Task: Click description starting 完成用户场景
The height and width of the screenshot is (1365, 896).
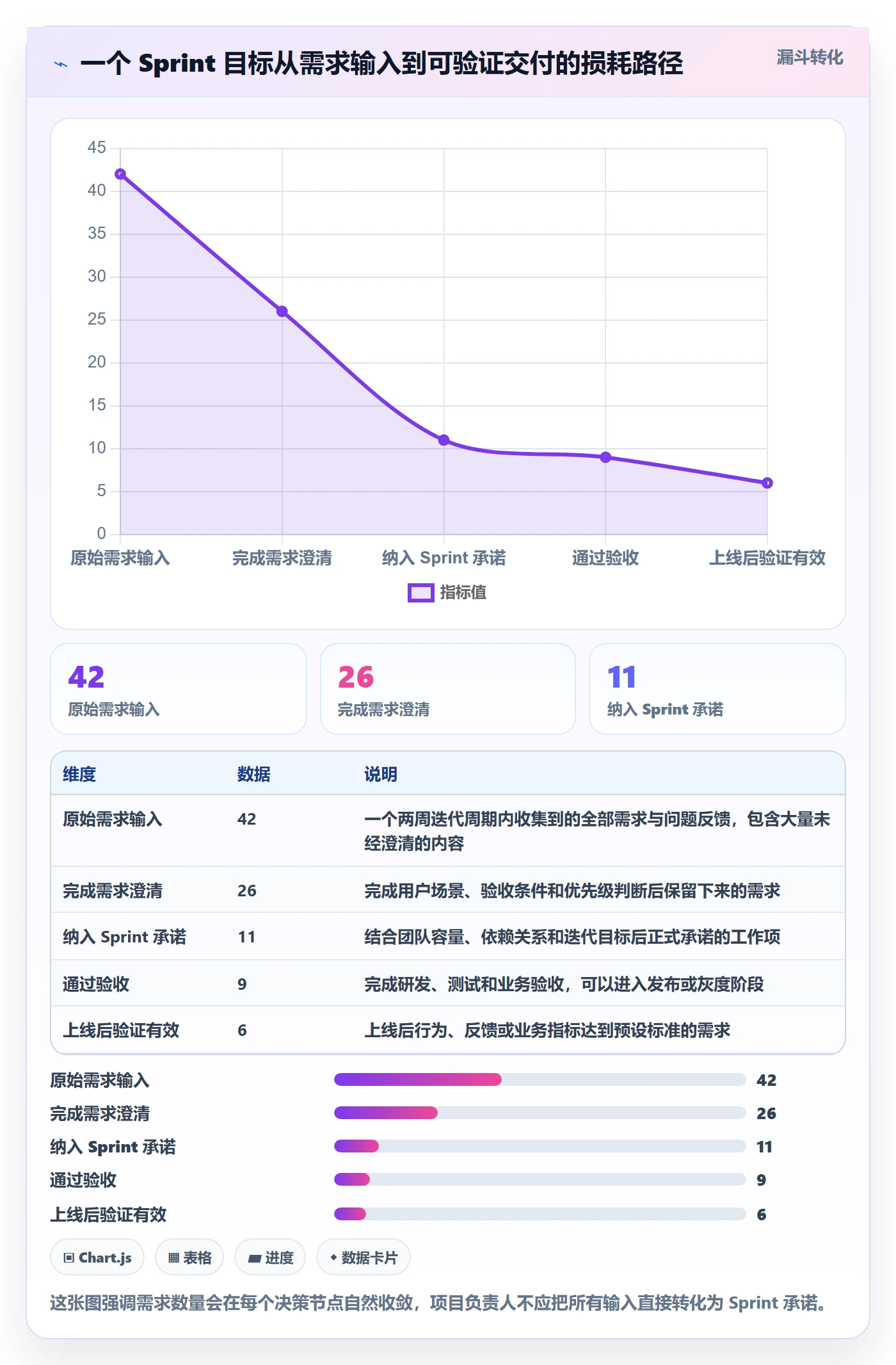Action: (572, 891)
